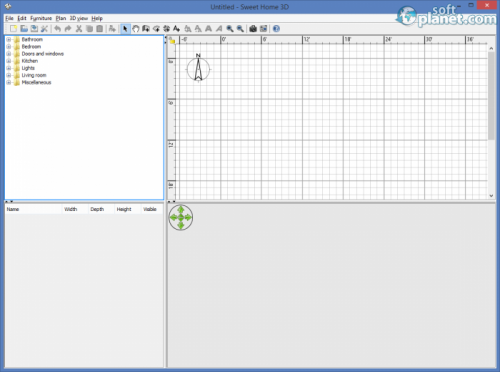Sort furniture list by Name column

[x=33, y=209]
